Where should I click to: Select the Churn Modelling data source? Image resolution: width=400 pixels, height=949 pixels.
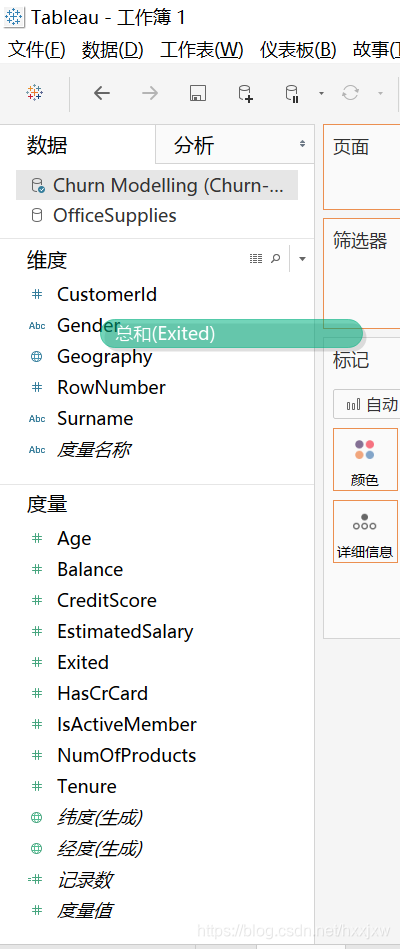click(x=157, y=185)
